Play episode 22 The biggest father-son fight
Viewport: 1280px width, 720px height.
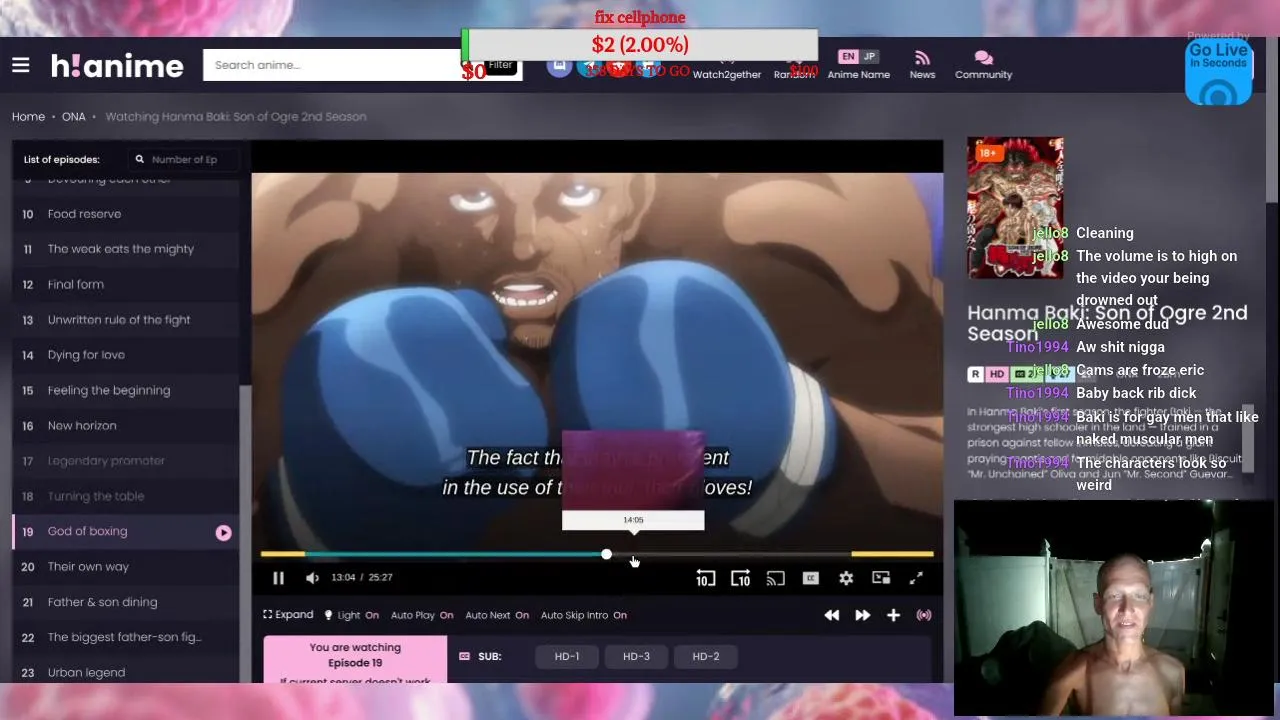coord(125,637)
